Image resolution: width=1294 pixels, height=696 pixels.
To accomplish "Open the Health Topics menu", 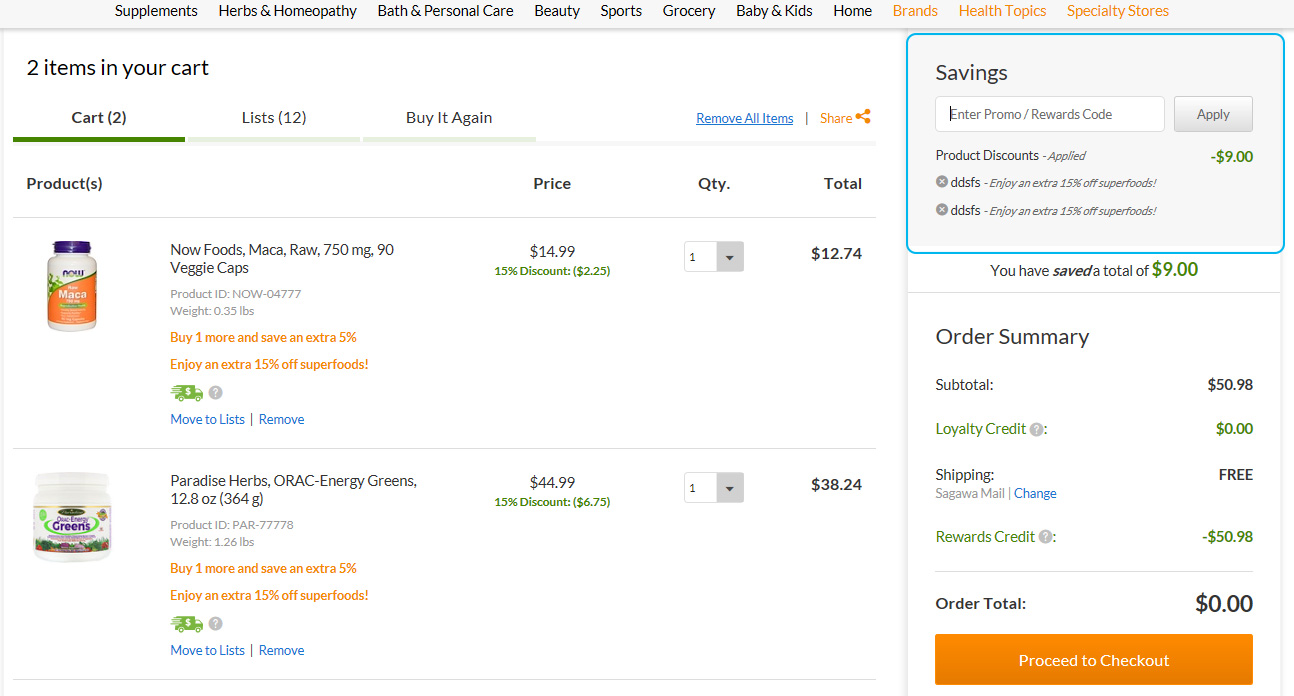I will coord(1002,11).
